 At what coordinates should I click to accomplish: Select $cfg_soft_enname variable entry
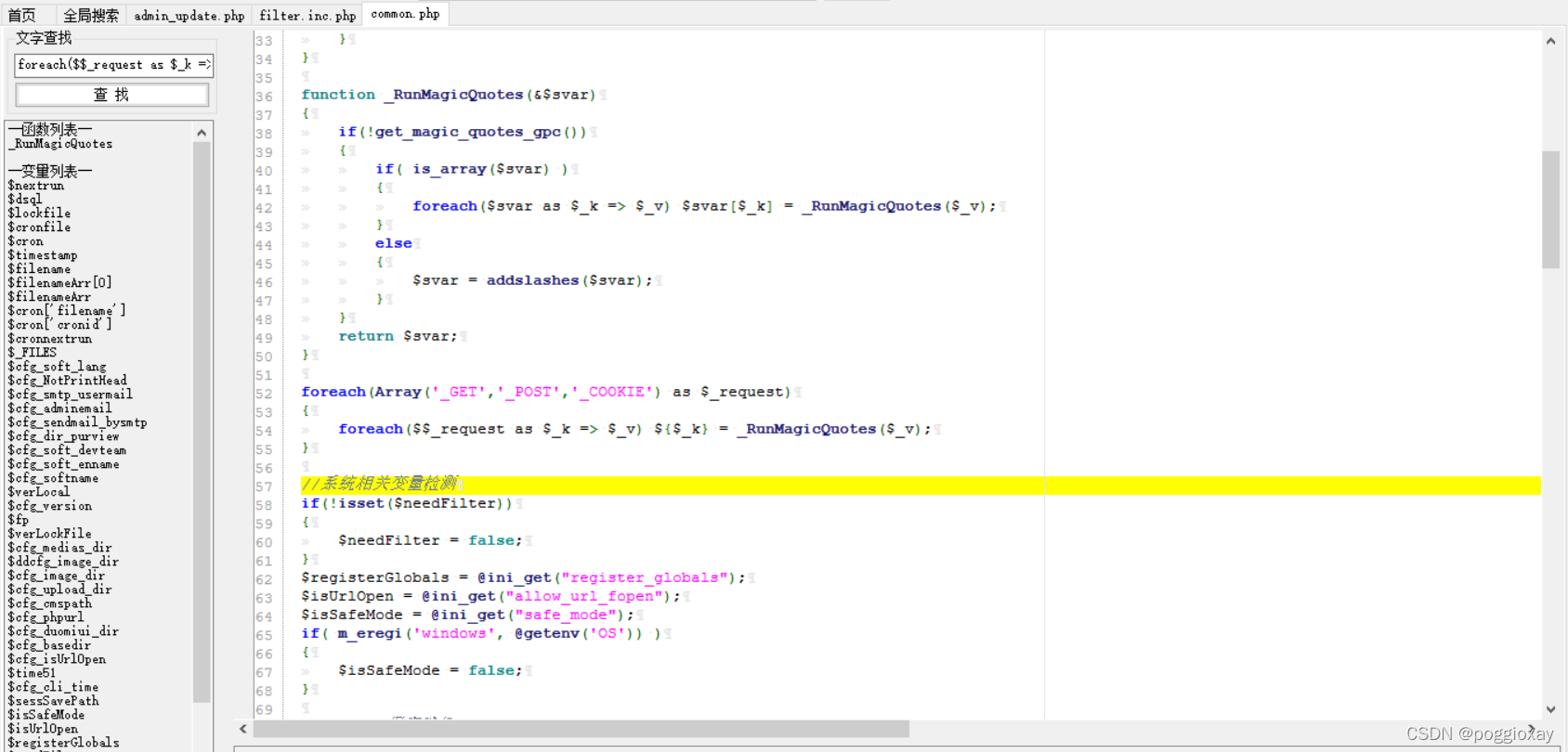(63, 464)
